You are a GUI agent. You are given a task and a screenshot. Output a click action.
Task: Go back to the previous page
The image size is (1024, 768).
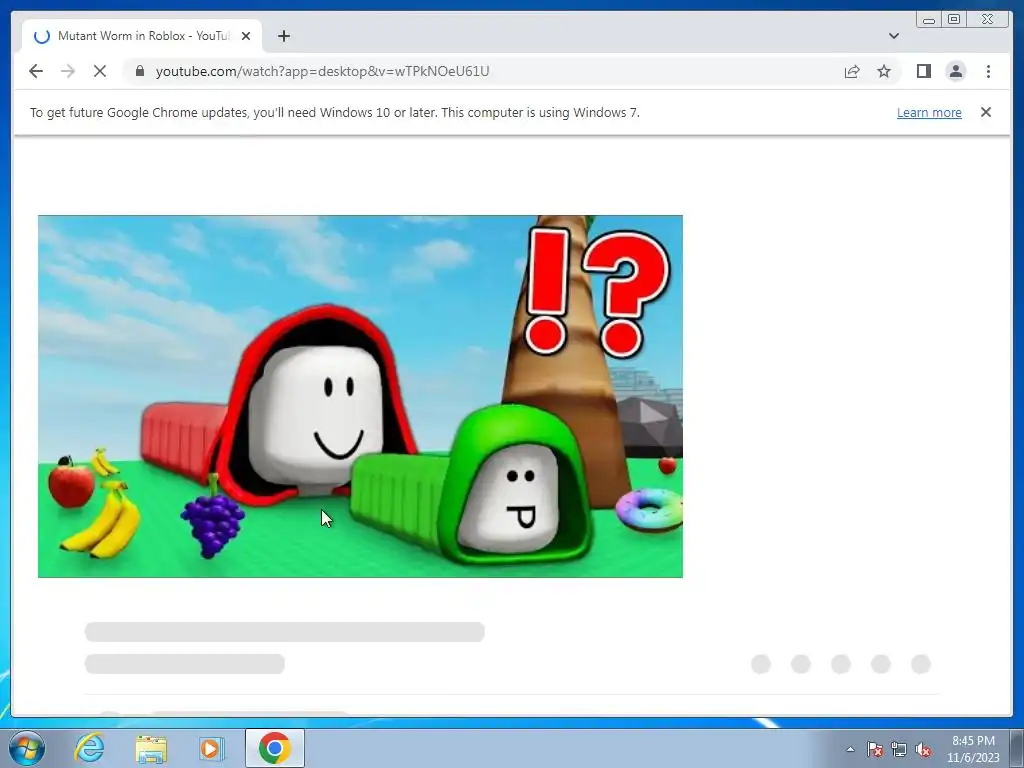point(36,71)
